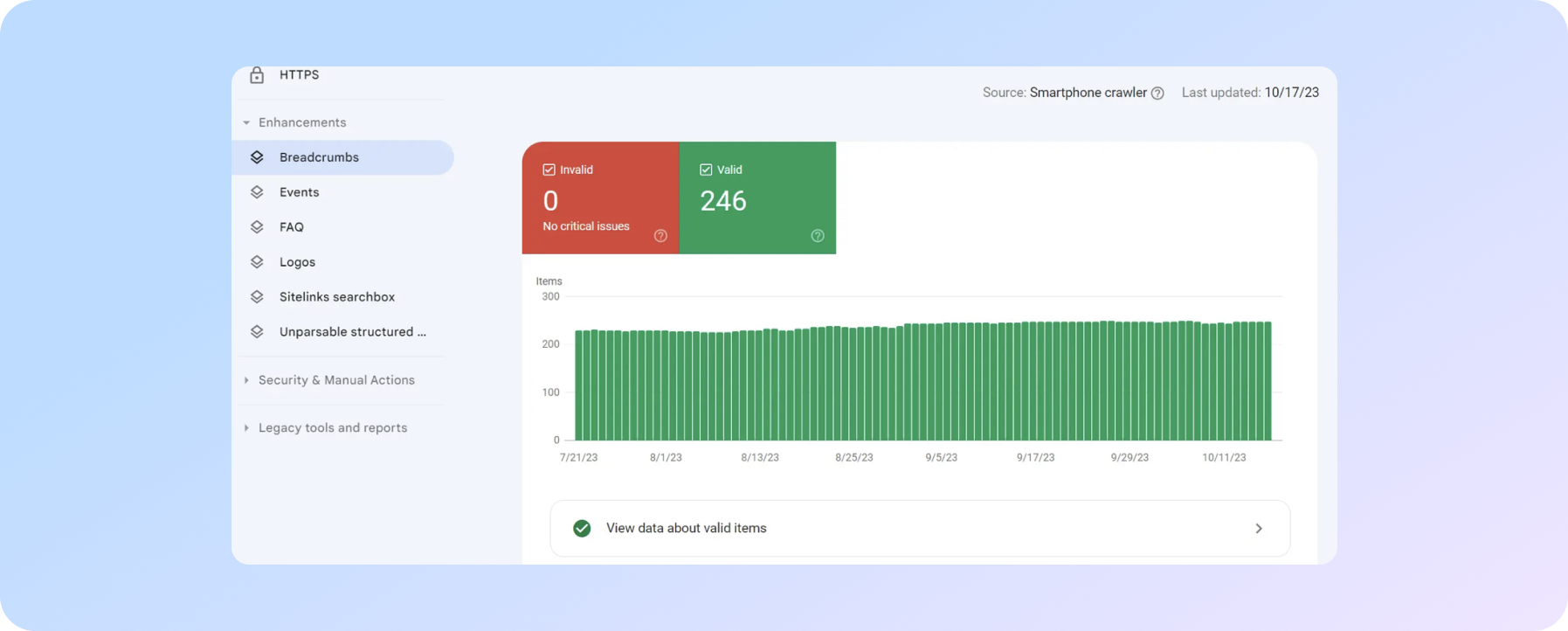Click the help icon in the Valid card
This screenshot has width=1568, height=631.
click(x=818, y=236)
